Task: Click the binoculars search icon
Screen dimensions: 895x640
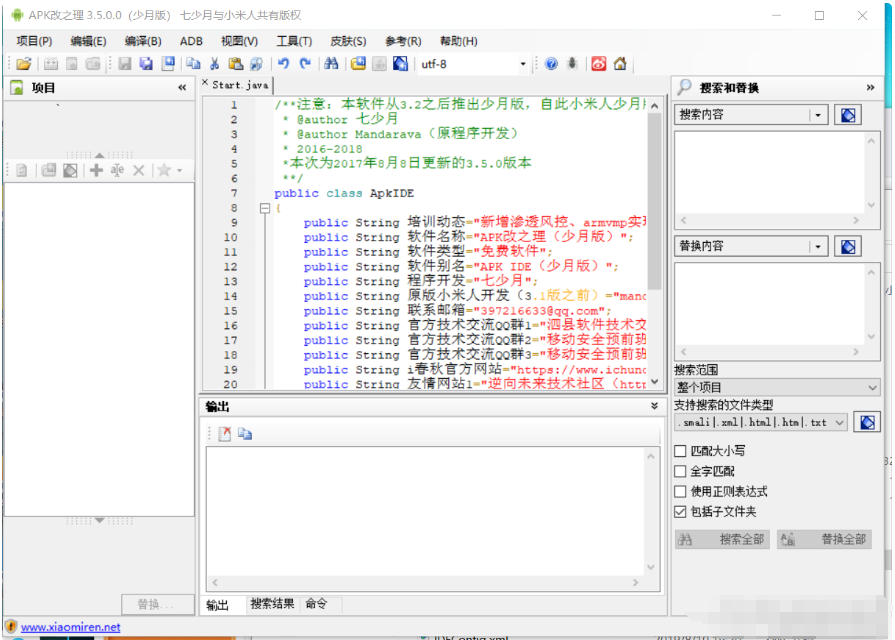Action: coord(331,63)
